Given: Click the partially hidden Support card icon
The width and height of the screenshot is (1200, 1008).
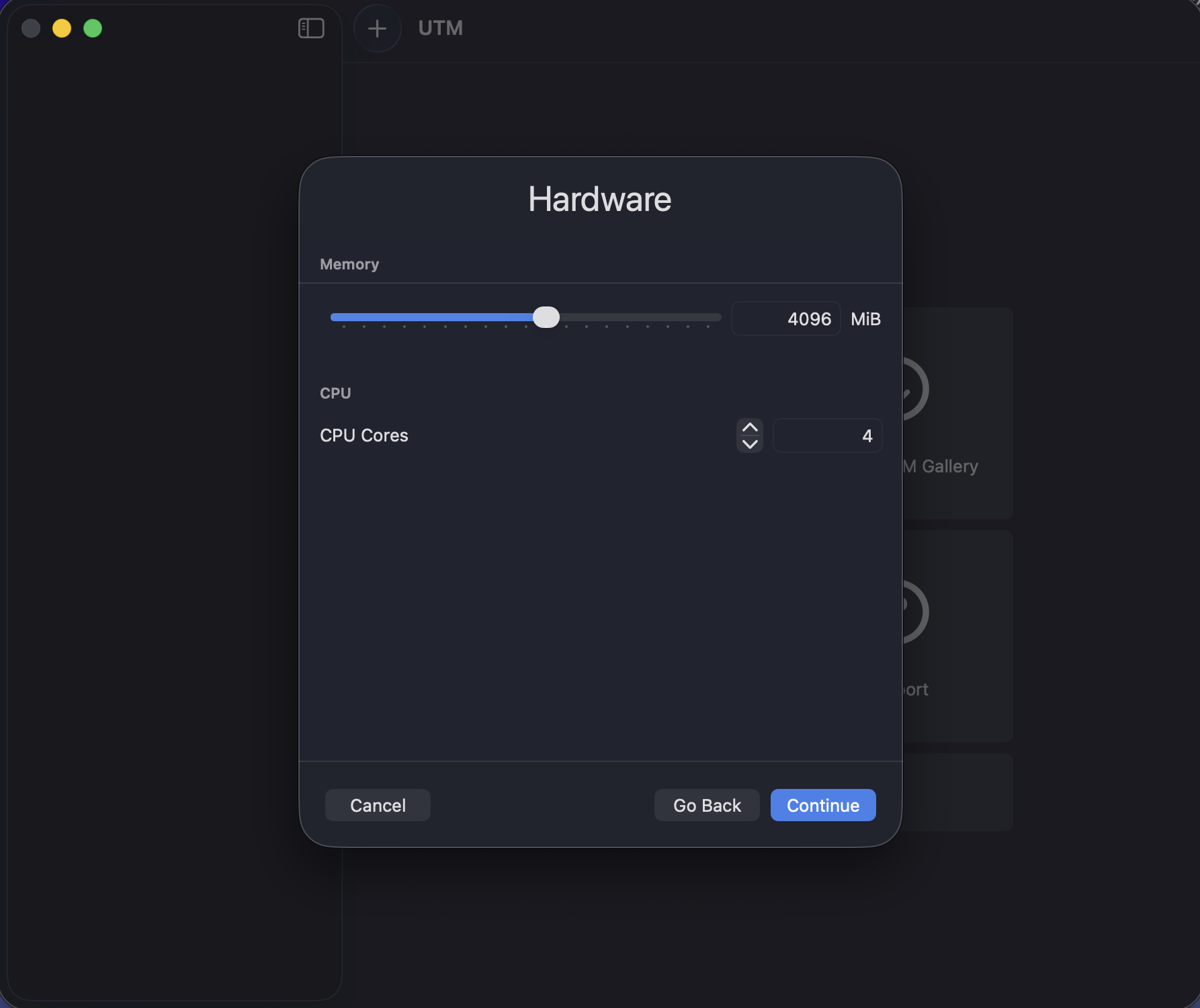Looking at the screenshot, I should [x=915, y=612].
